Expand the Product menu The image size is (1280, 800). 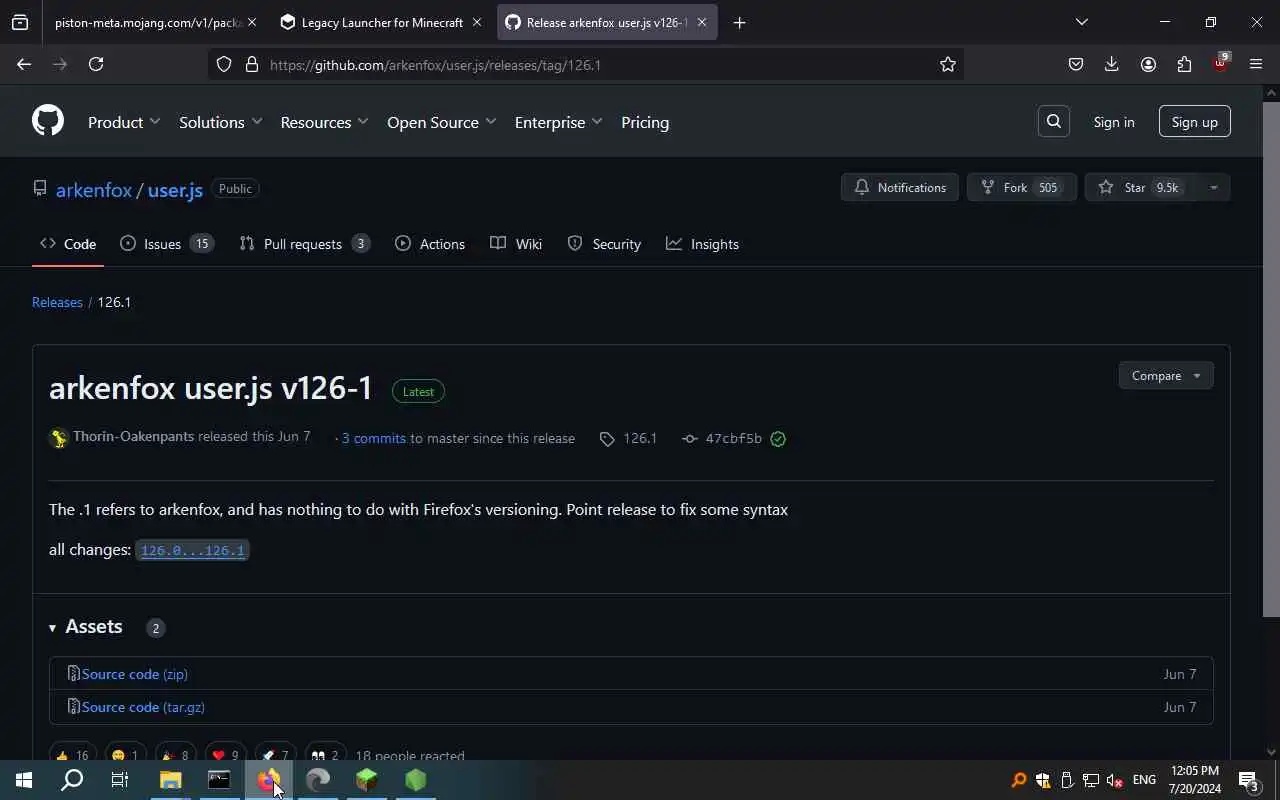(x=124, y=122)
